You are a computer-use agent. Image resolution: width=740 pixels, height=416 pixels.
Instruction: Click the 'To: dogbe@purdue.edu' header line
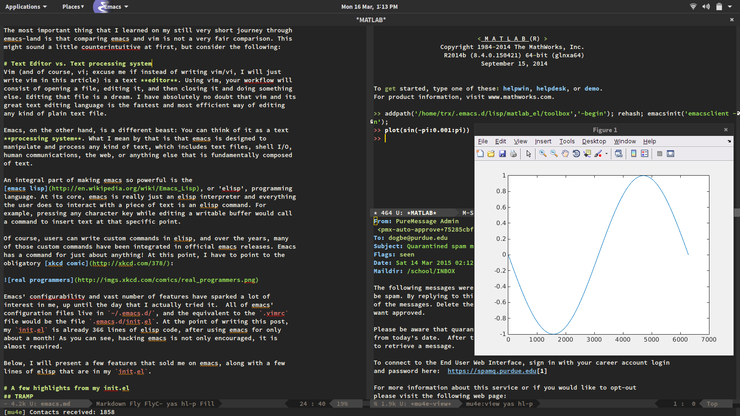coord(411,238)
